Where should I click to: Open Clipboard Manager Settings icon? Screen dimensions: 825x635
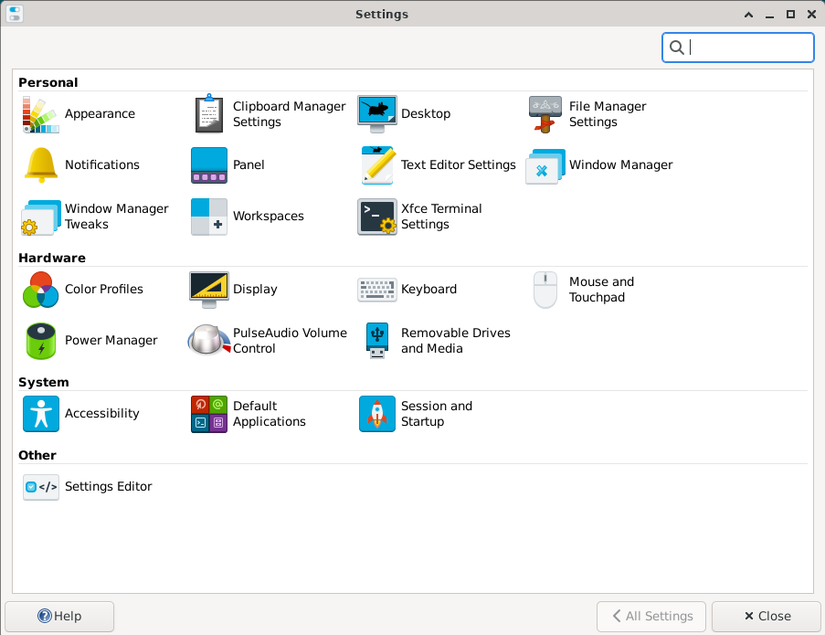[x=209, y=114]
